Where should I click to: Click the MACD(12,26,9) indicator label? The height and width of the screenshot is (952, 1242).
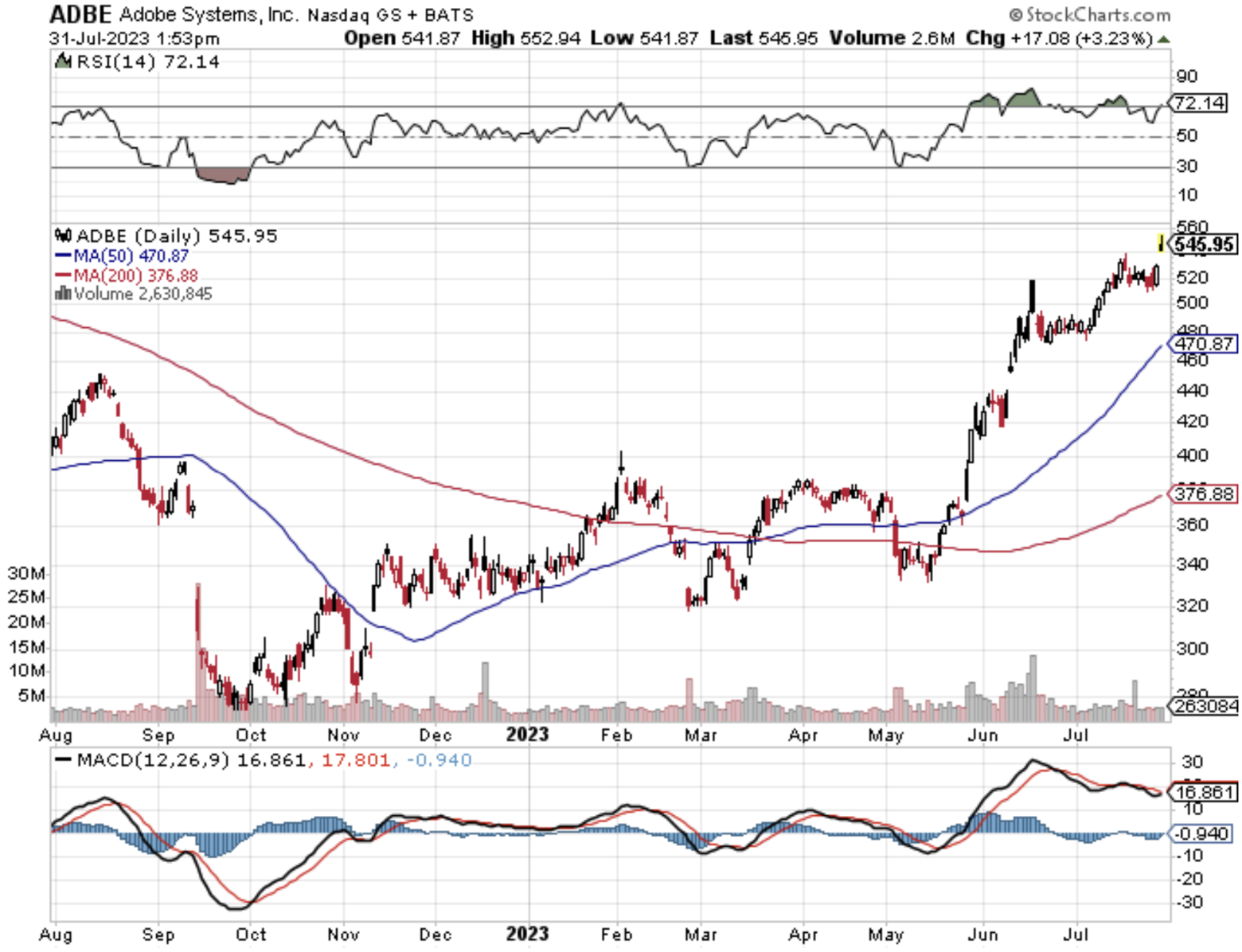(152, 760)
